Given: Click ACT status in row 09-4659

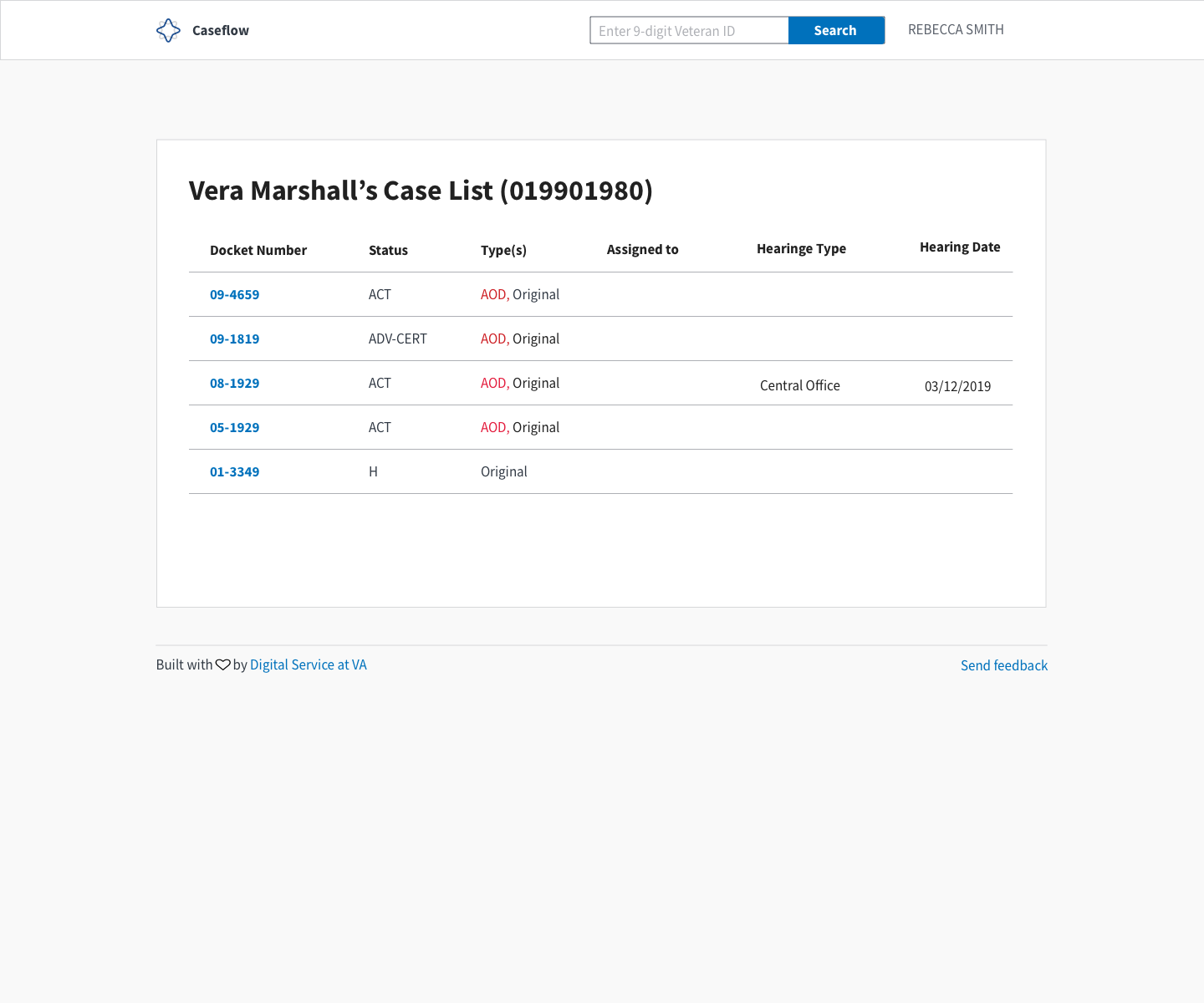Looking at the screenshot, I should coord(380,294).
